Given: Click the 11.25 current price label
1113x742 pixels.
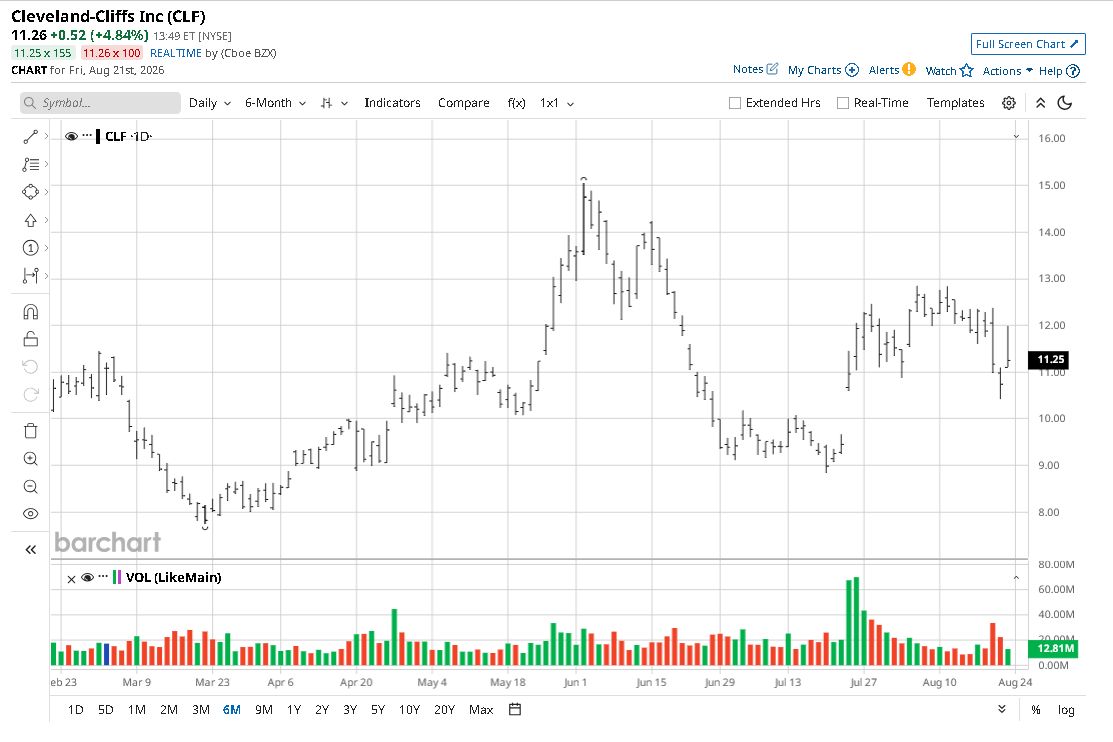Looking at the screenshot, I should pyautogui.click(x=1048, y=359).
